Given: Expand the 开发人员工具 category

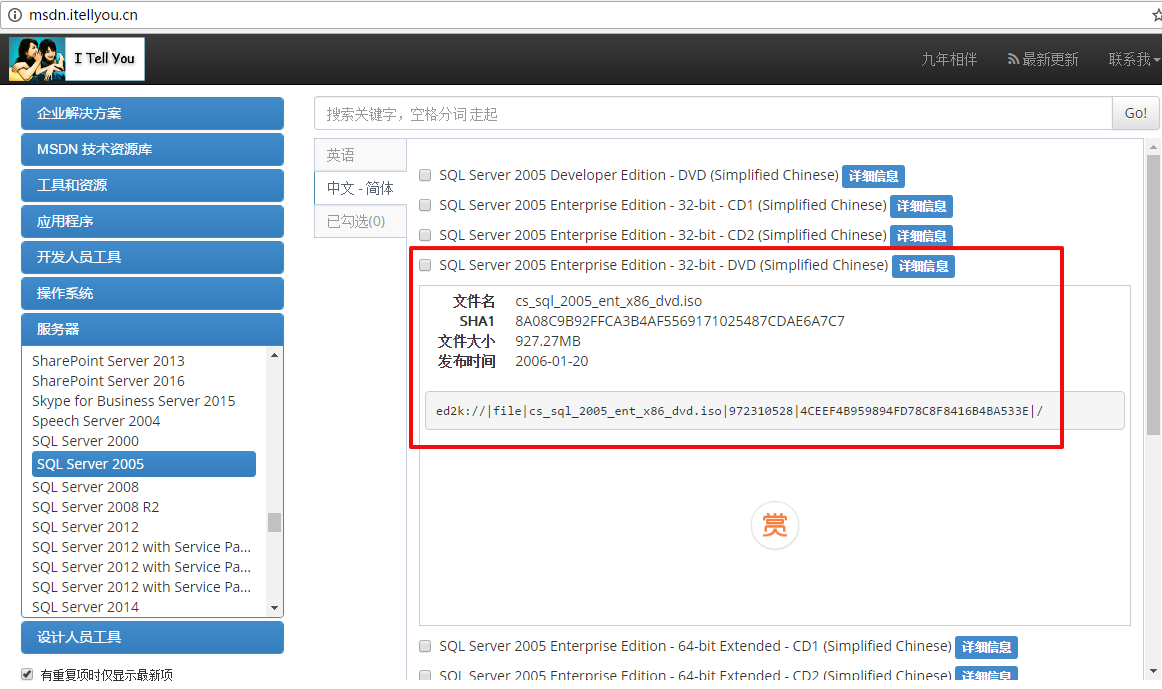Looking at the screenshot, I should [x=153, y=257].
